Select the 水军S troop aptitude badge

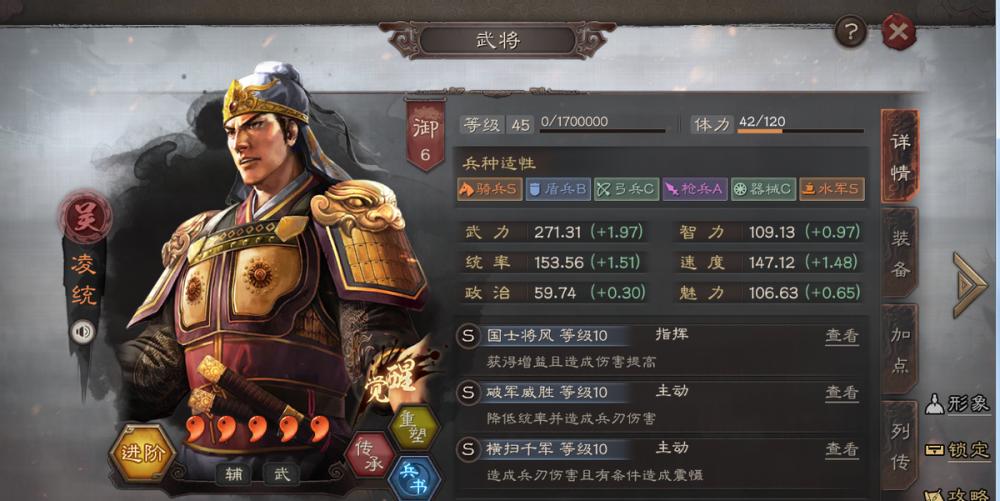click(x=832, y=189)
